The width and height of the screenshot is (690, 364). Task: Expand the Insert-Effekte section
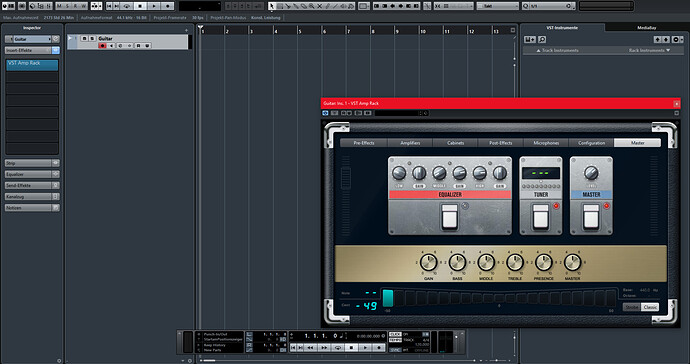[29, 50]
